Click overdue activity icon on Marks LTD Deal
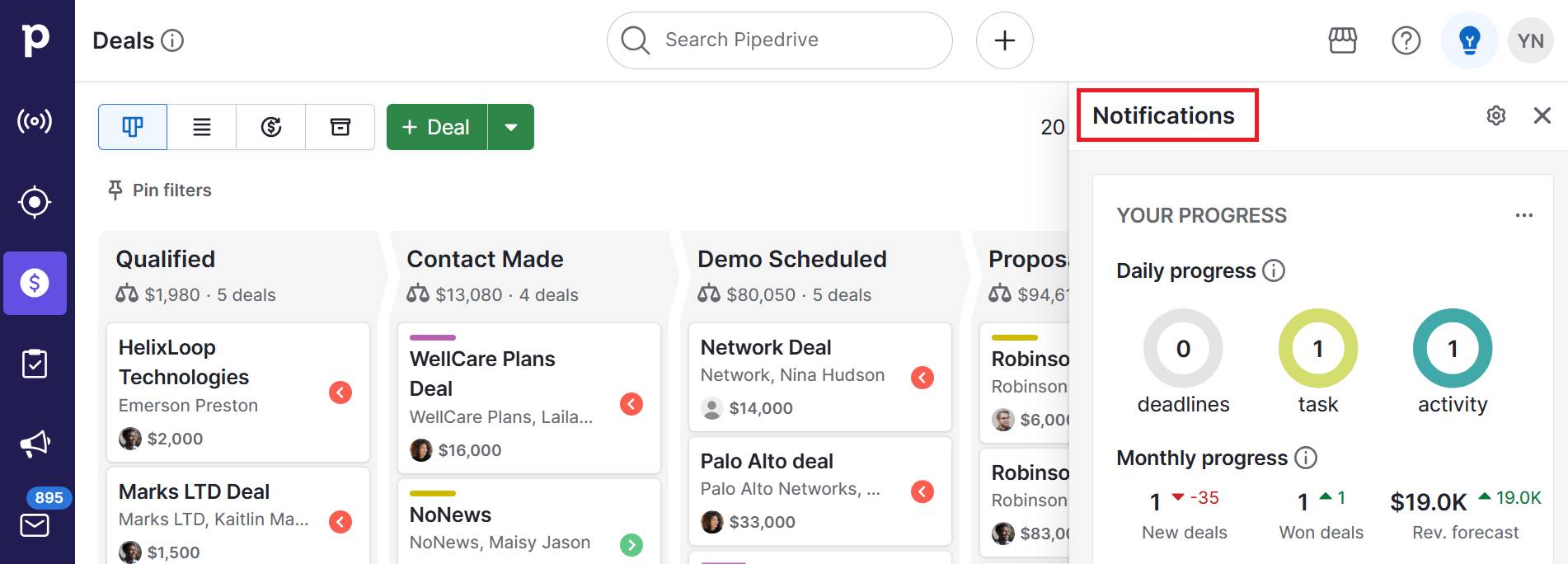Image resolution: width=1568 pixels, height=564 pixels. pos(340,522)
